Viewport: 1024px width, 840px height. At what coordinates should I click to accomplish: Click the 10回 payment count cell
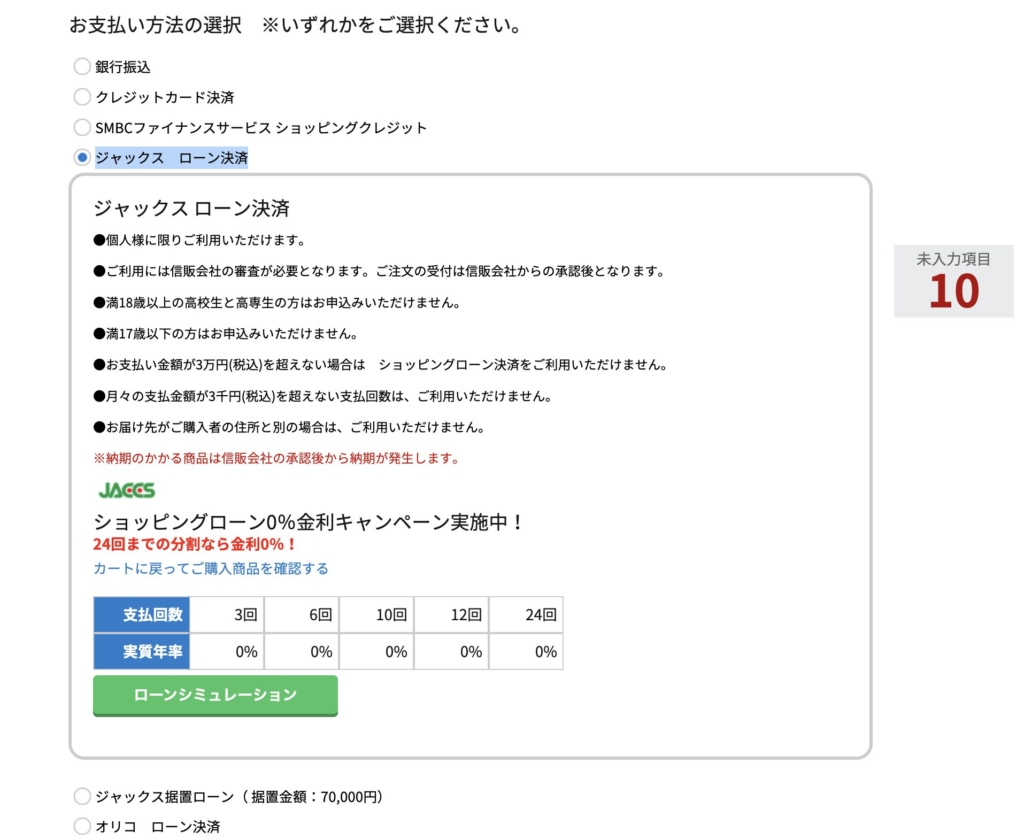[x=376, y=615]
